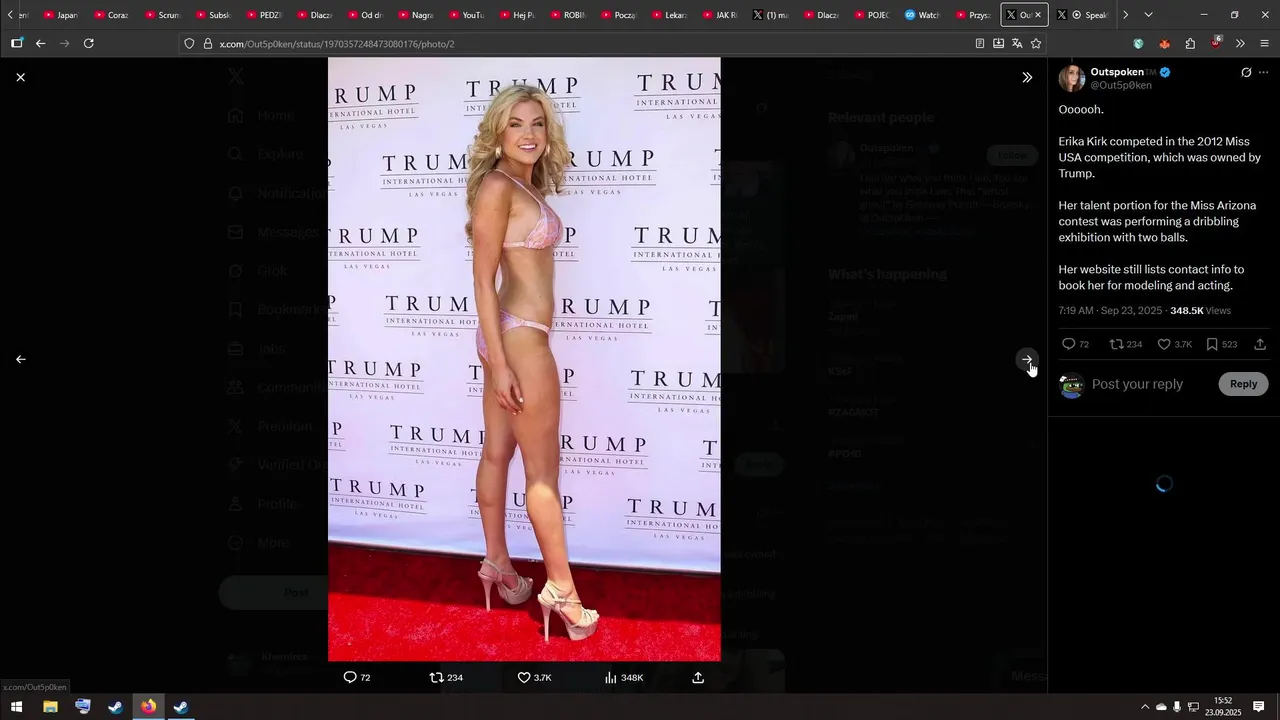Click the browser Forward button
The height and width of the screenshot is (720, 1280).
pyautogui.click(x=65, y=43)
